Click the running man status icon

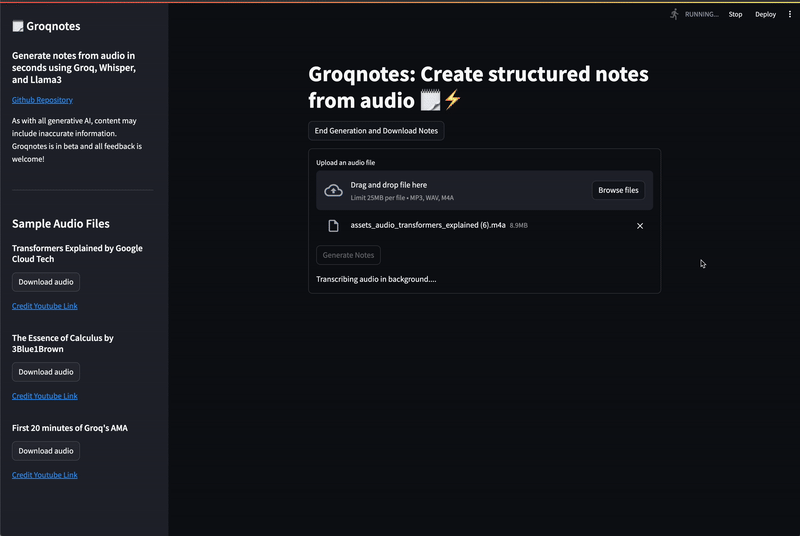[674, 14]
